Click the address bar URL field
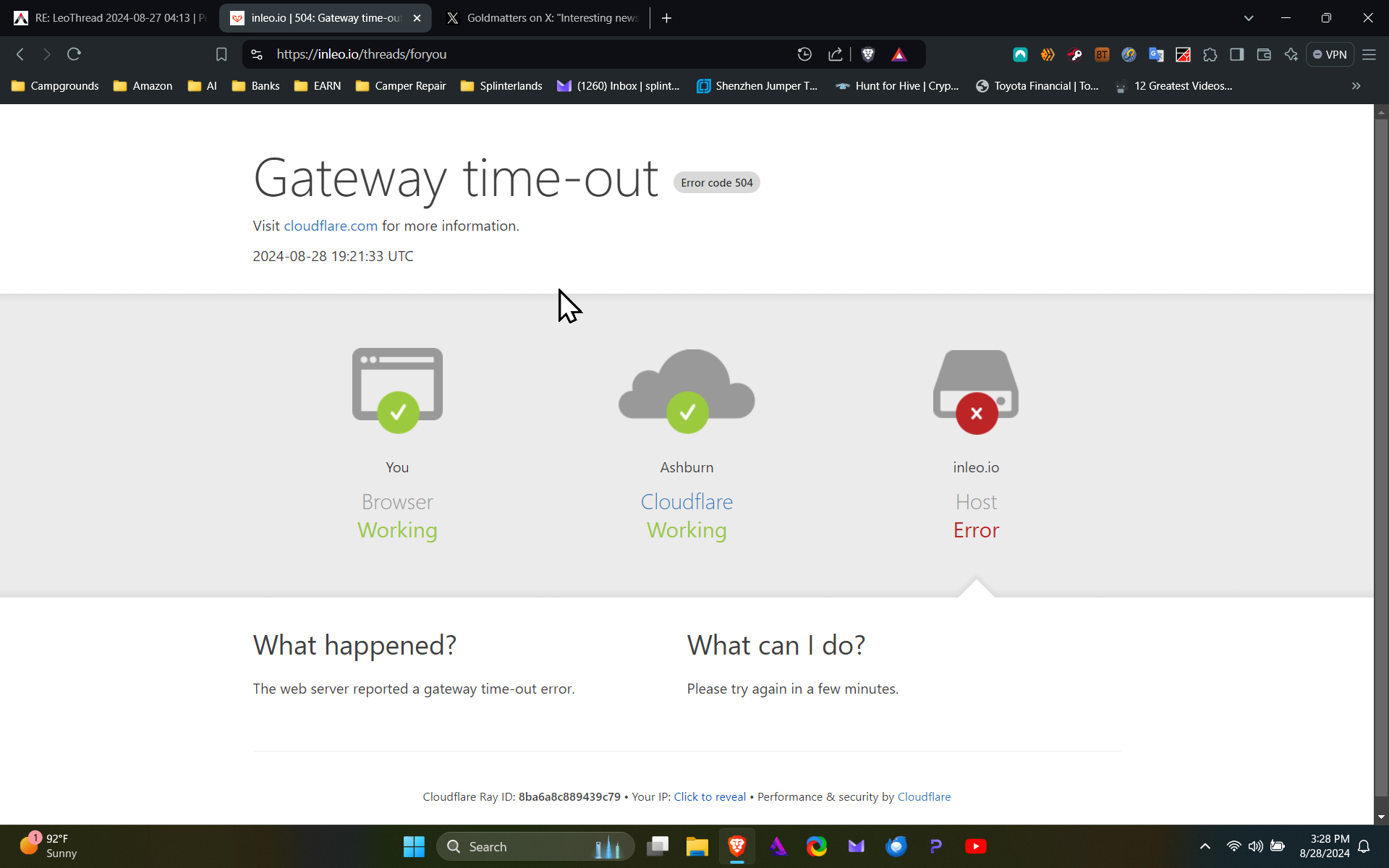Image resolution: width=1389 pixels, height=868 pixels. point(528,54)
